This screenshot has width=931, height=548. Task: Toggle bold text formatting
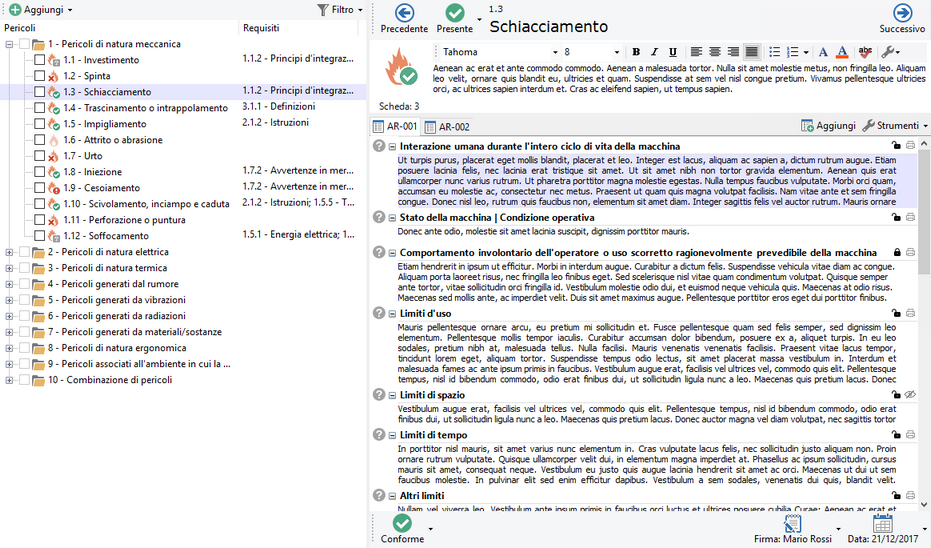[636, 52]
